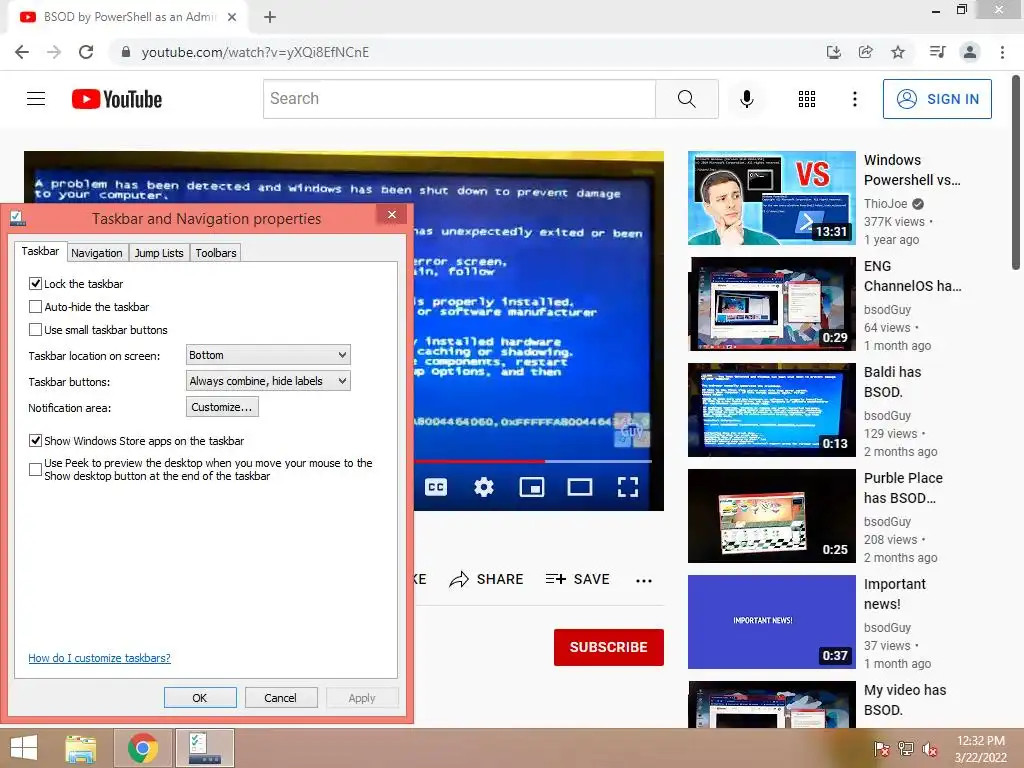Open network icon in system tray
This screenshot has width=1024, height=768.
(x=906, y=748)
